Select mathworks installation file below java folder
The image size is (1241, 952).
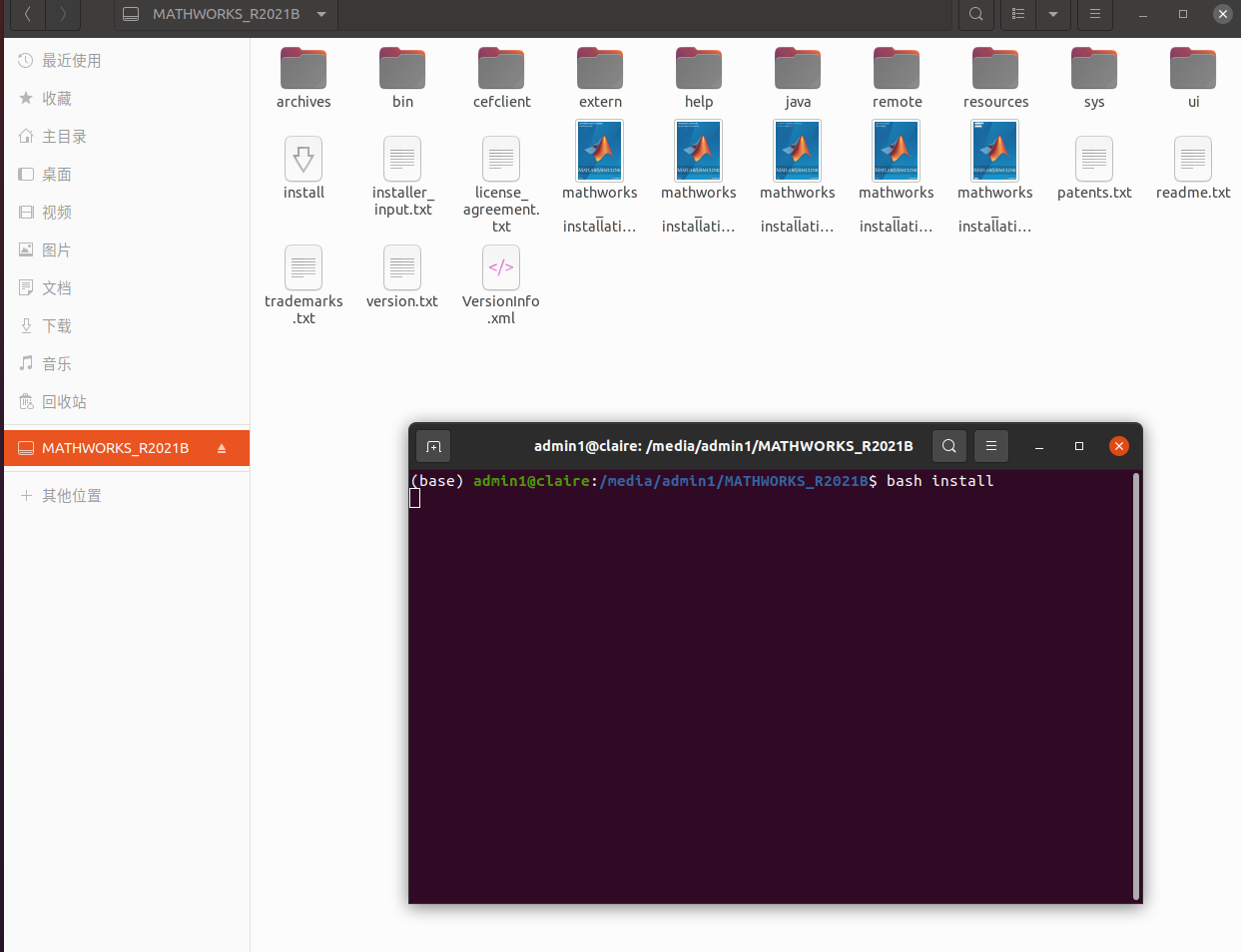pos(798,177)
